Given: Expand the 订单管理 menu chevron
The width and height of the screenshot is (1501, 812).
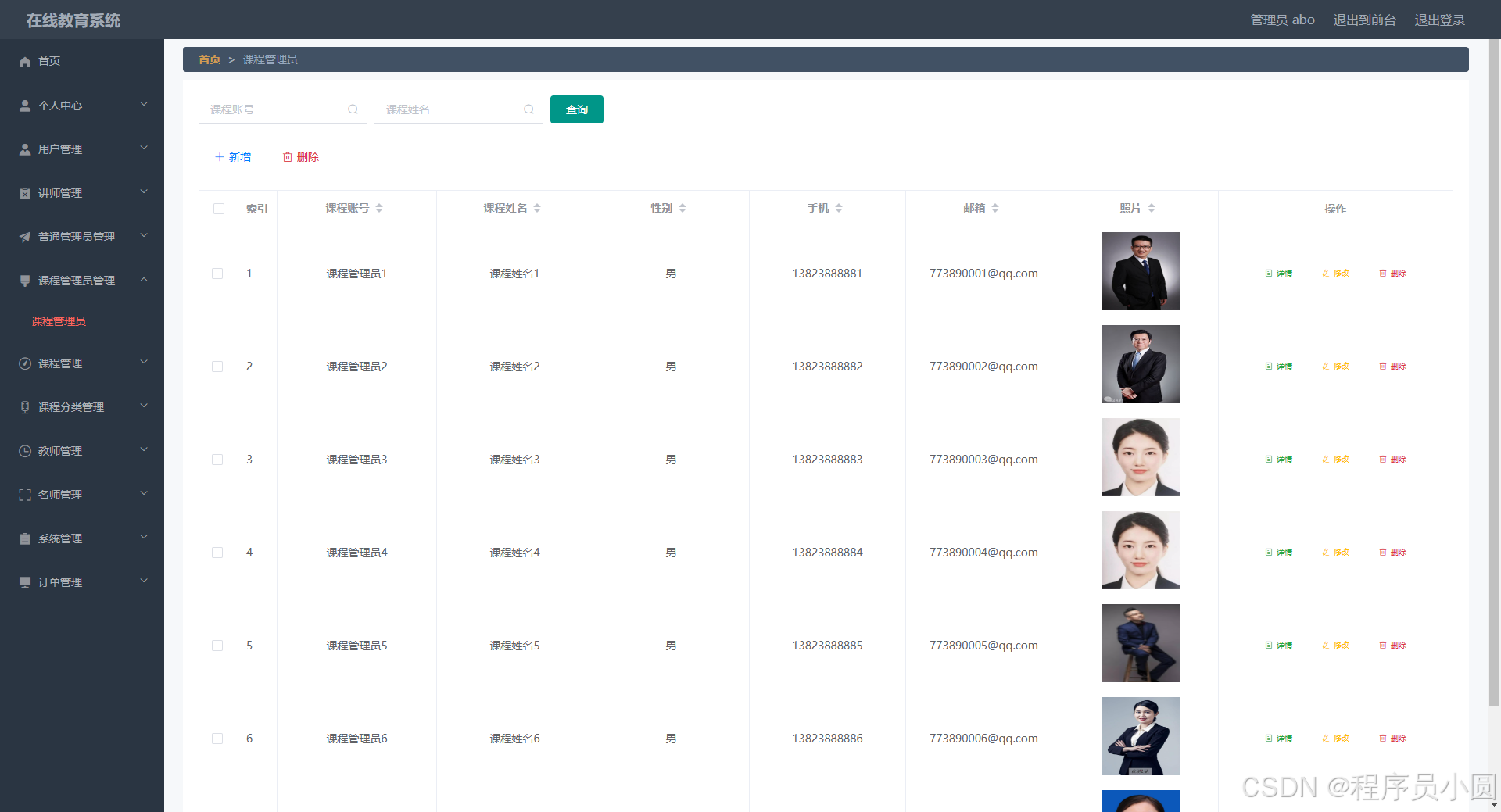Looking at the screenshot, I should pos(144,581).
